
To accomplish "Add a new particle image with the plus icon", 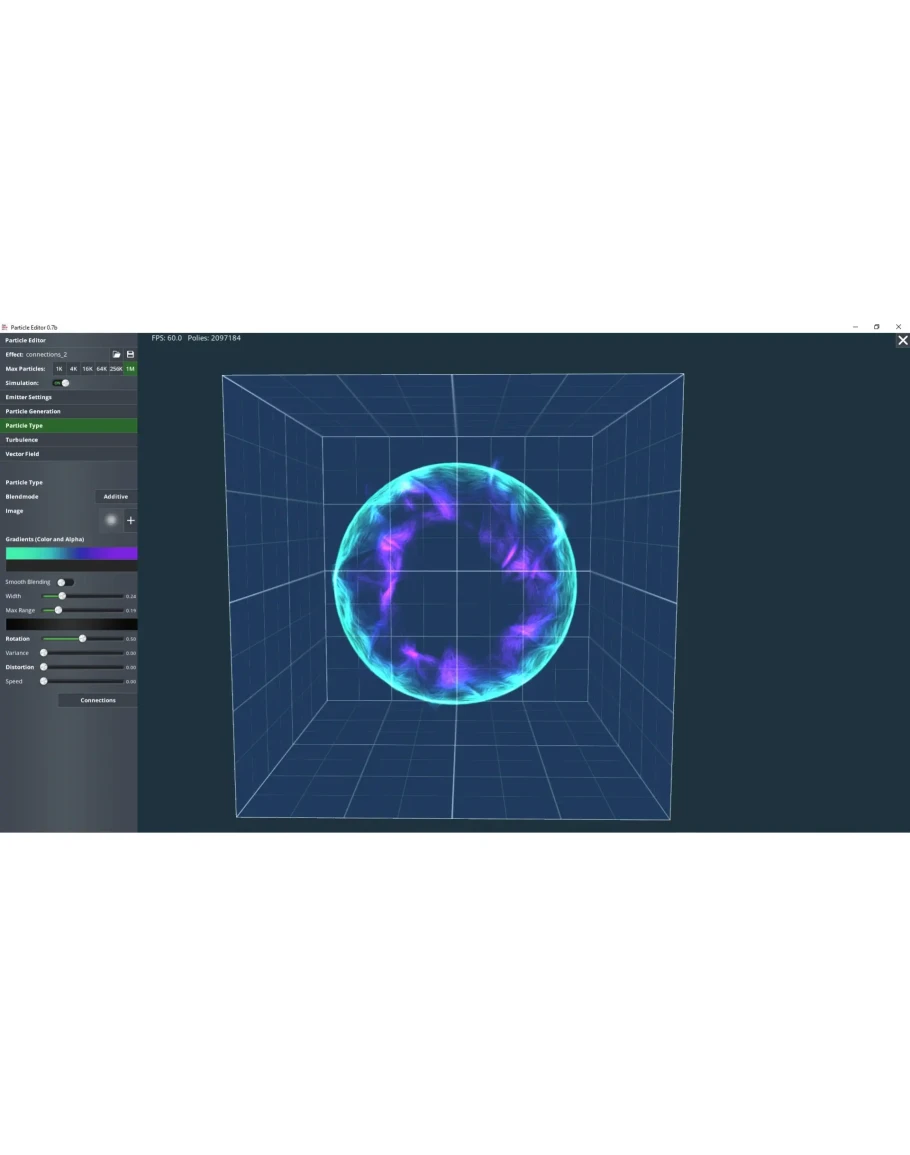I will point(130,520).
